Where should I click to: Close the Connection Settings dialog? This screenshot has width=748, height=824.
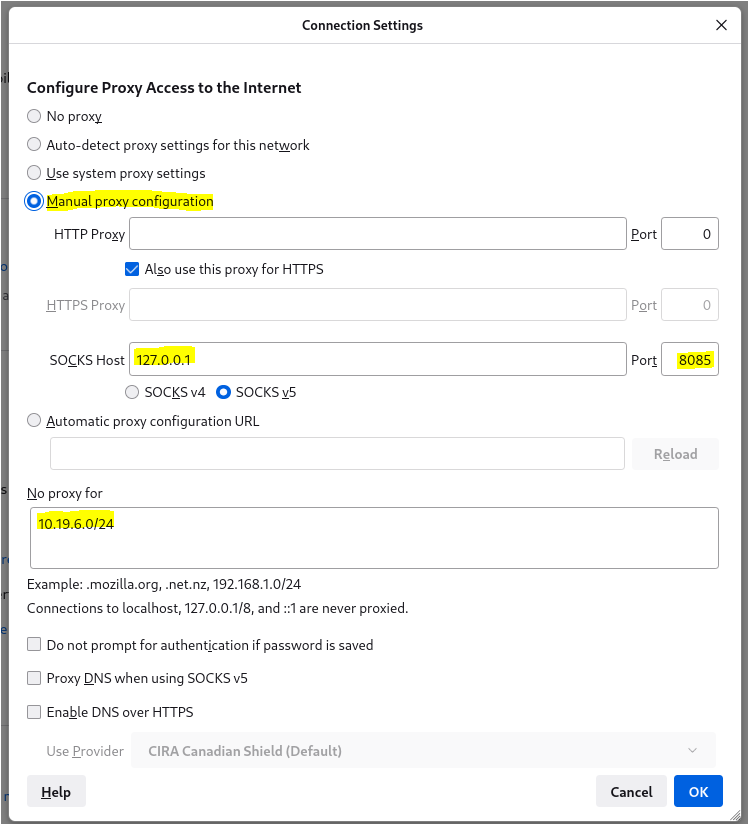(721, 25)
